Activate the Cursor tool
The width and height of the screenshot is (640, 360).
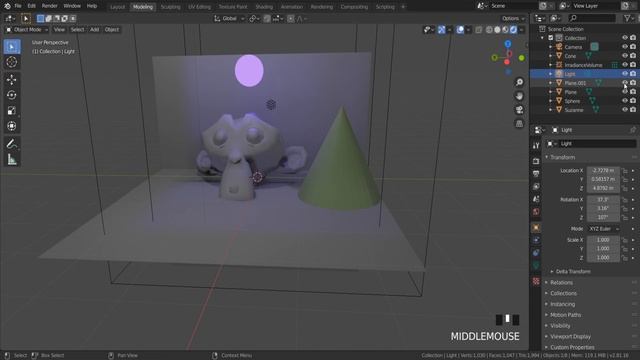[12, 62]
